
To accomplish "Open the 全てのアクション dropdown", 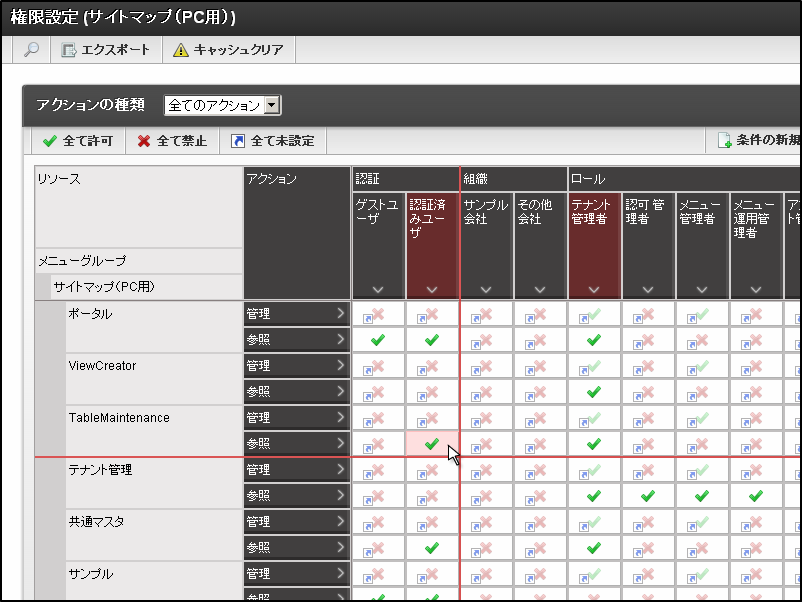I will (x=222, y=105).
